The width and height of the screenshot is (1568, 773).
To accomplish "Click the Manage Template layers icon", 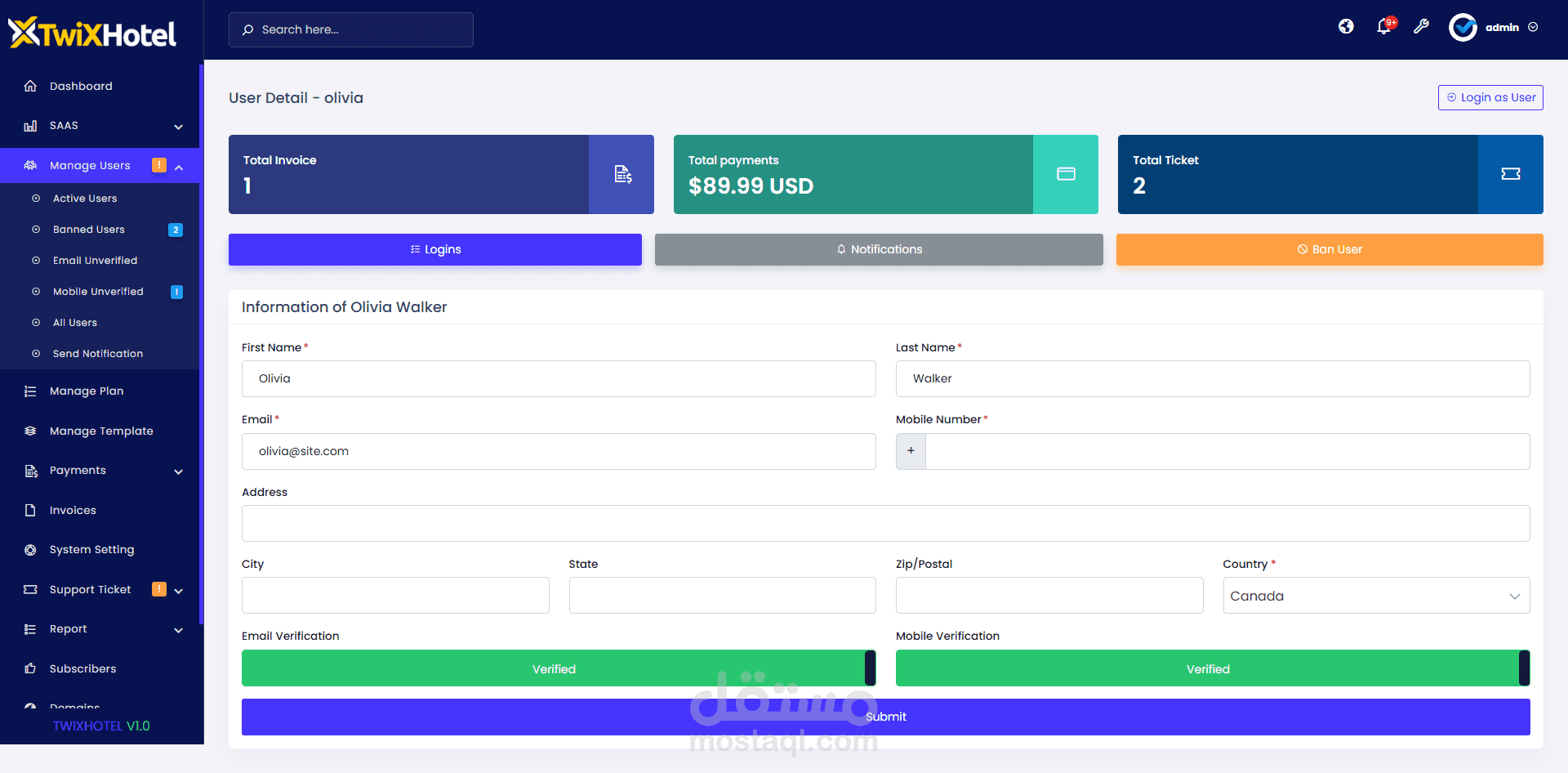I will click(30, 431).
